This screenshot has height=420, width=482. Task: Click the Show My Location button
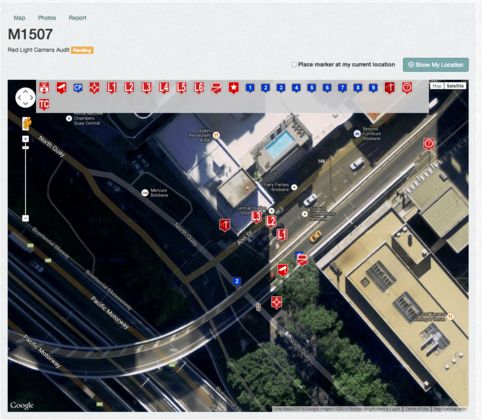tap(436, 65)
